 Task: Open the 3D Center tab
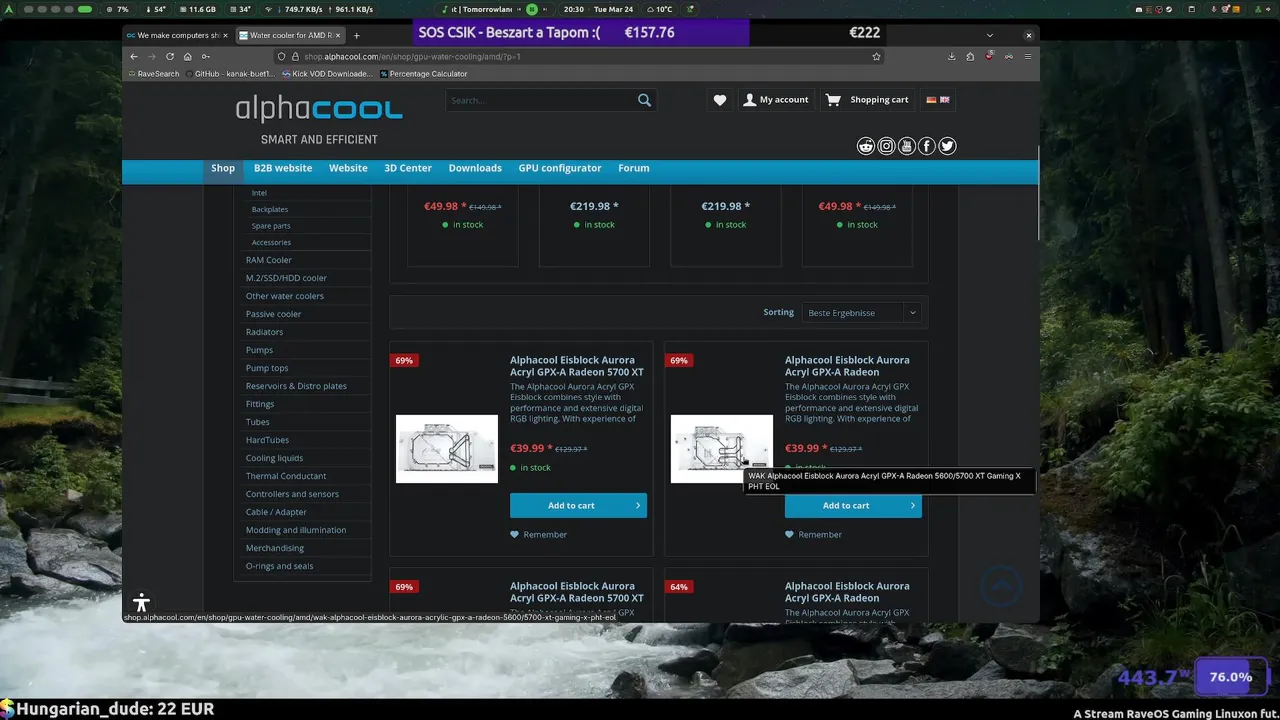pos(408,168)
